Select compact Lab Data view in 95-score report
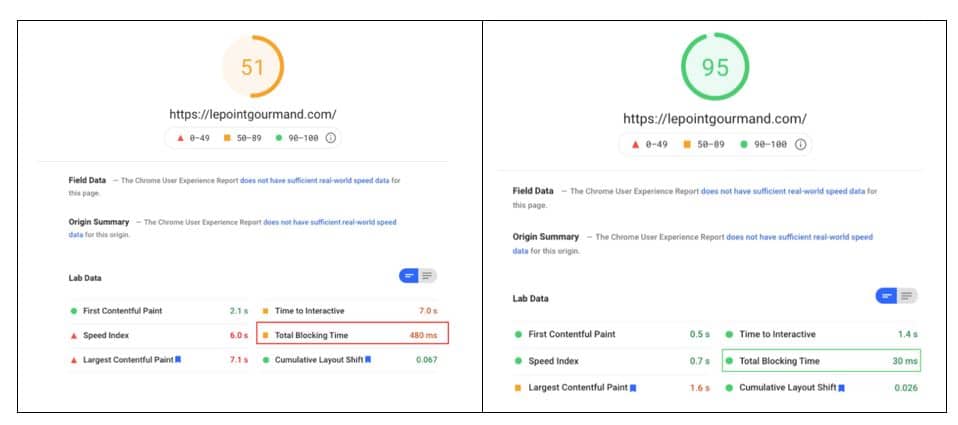The width and height of the screenshot is (958, 425). (x=886, y=296)
